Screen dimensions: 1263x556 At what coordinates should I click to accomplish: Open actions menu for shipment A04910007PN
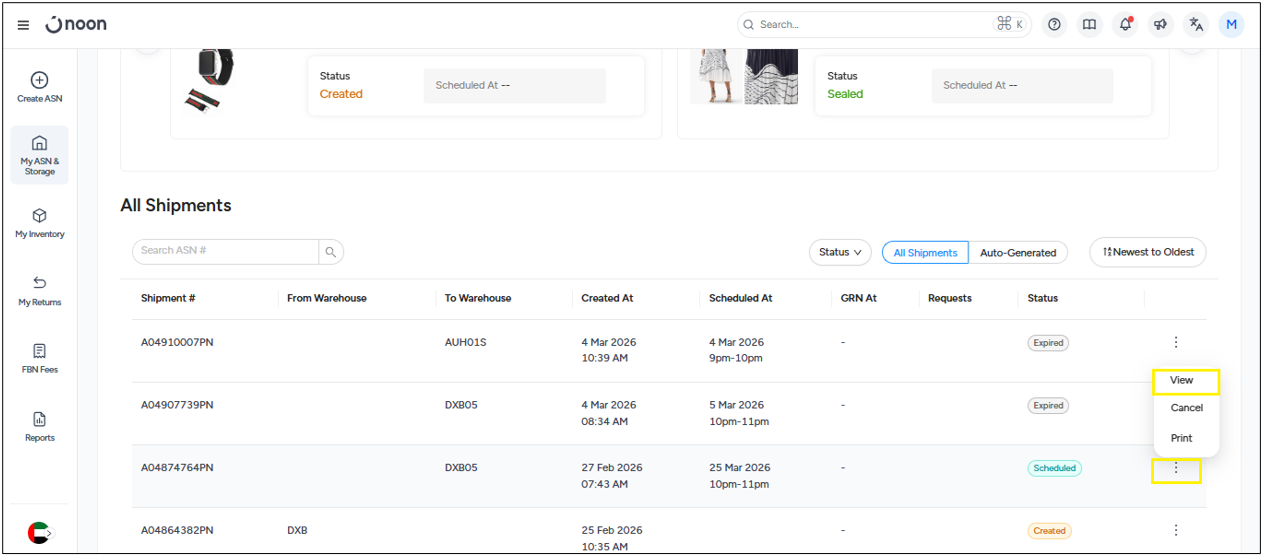coord(1176,342)
